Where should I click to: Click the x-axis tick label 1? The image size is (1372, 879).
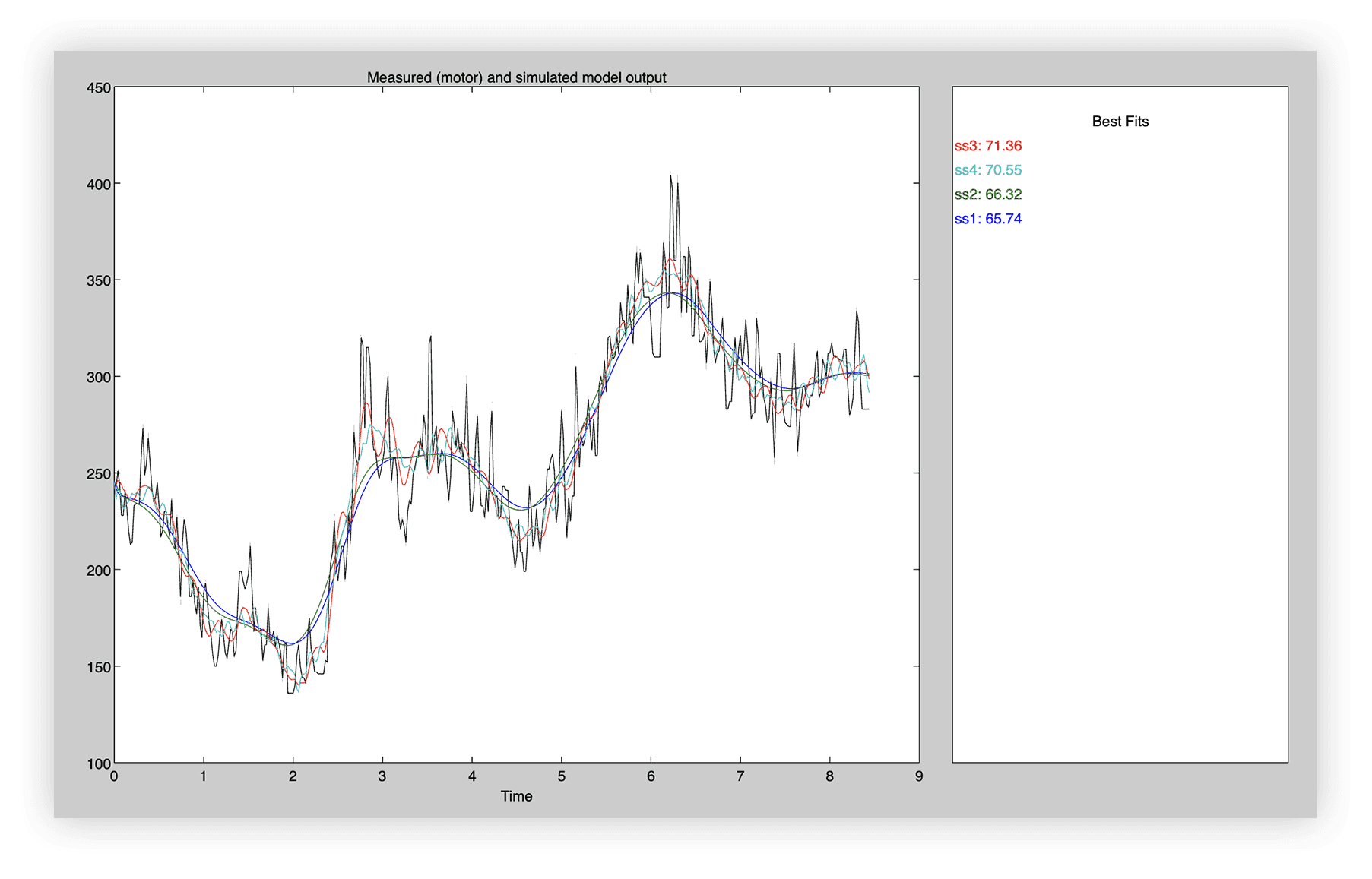click(x=203, y=776)
